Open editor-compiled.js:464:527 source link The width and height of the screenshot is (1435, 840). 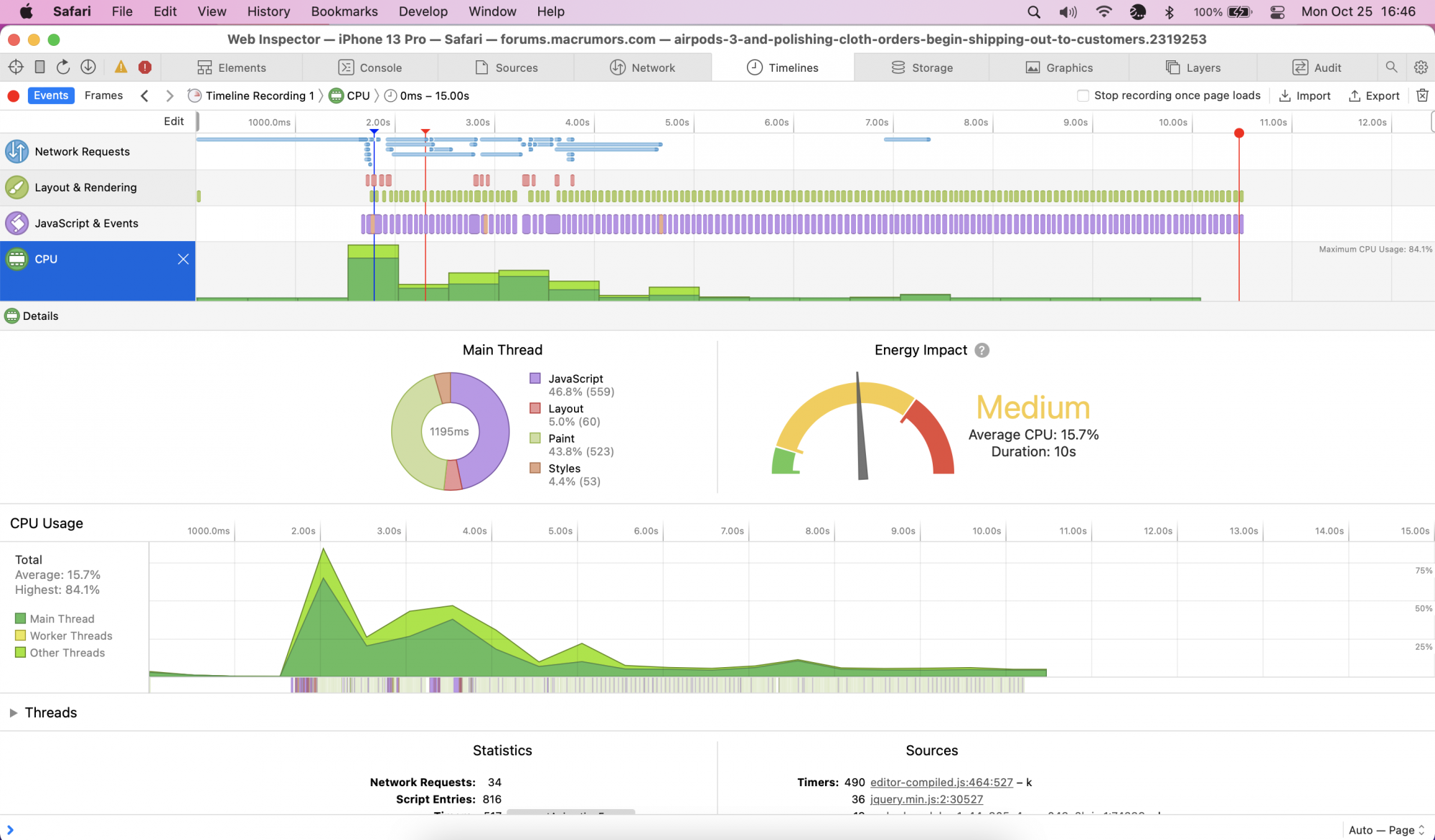(941, 783)
